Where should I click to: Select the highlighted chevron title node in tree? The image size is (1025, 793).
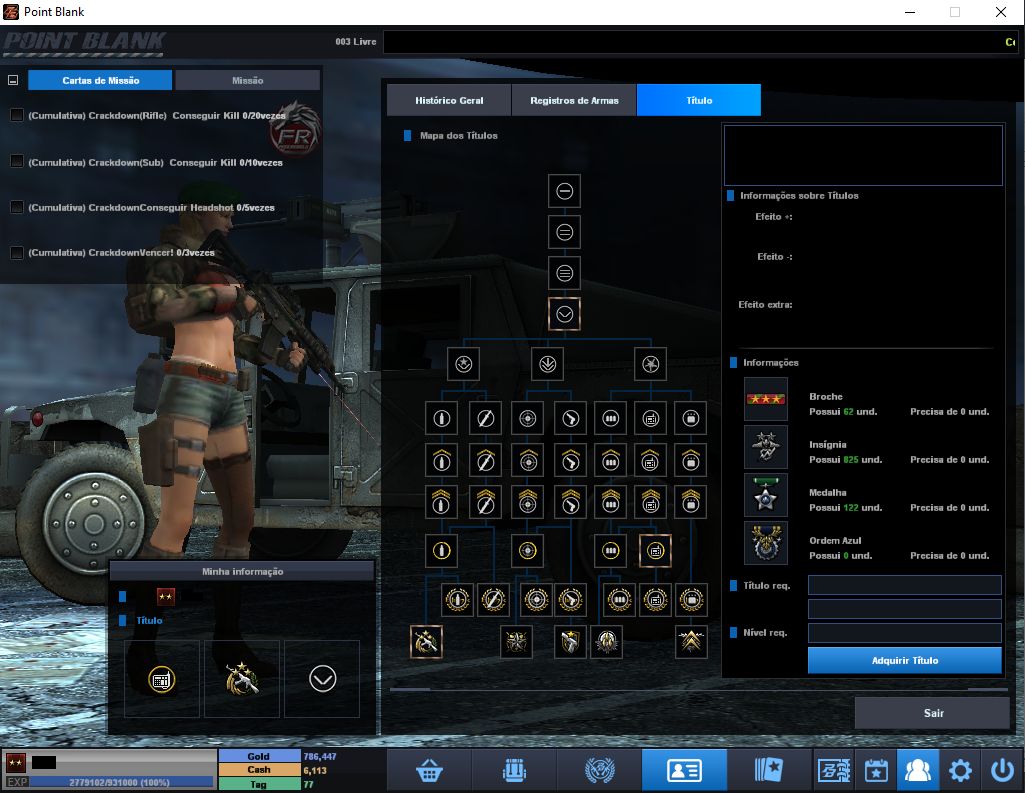[x=564, y=314]
